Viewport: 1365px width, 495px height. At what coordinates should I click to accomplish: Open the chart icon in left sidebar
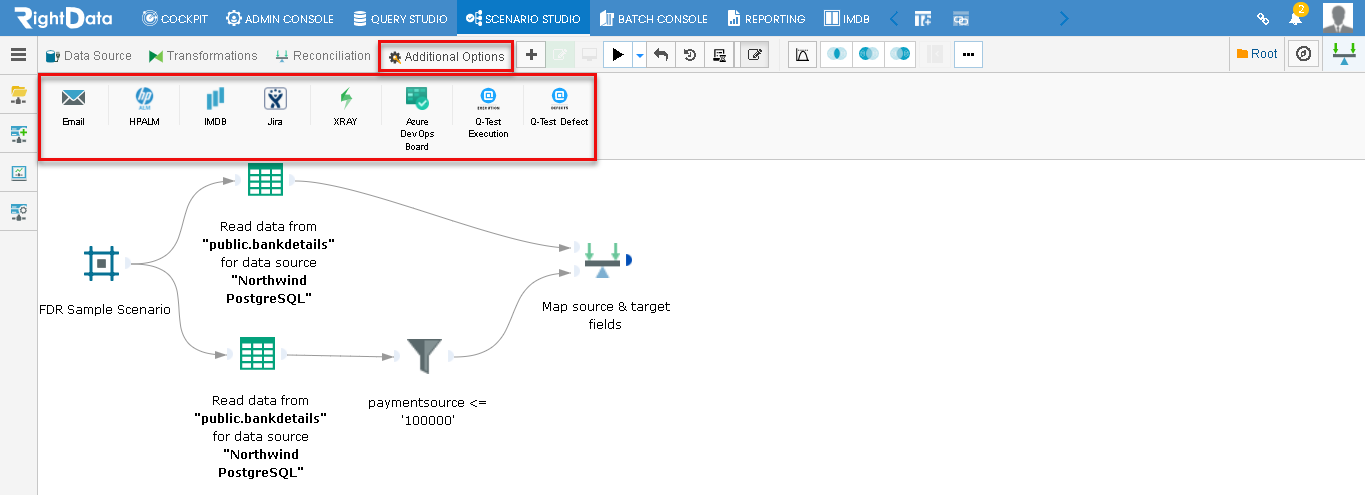click(18, 172)
